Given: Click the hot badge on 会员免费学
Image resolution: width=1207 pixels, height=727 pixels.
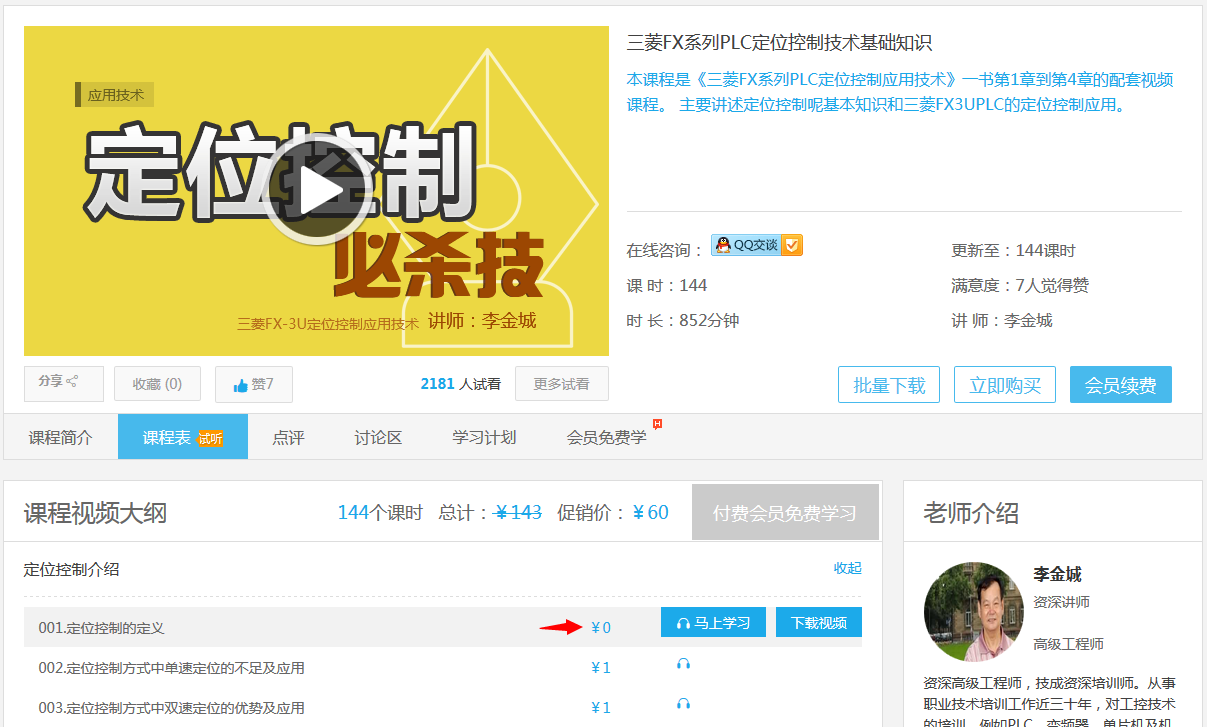Looking at the screenshot, I should click(657, 424).
